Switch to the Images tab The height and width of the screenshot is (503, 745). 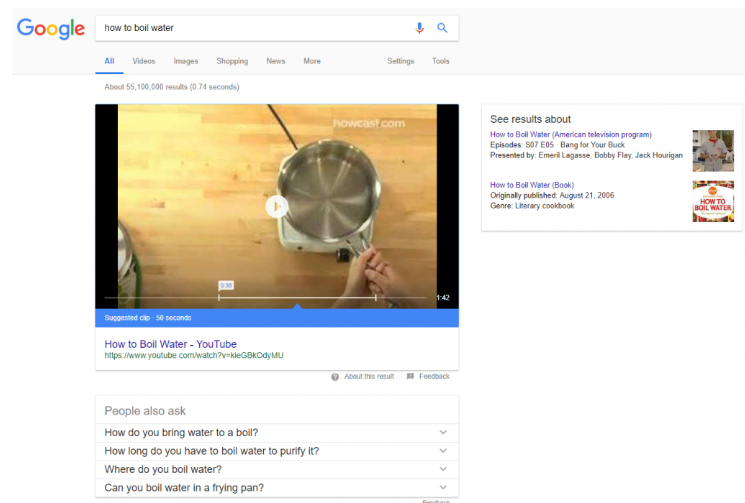pyautogui.click(x=186, y=61)
